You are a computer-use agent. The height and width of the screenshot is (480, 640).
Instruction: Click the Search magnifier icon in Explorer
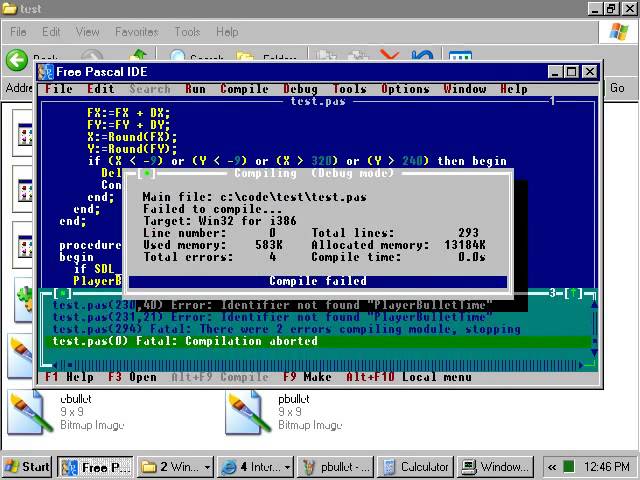click(x=178, y=55)
